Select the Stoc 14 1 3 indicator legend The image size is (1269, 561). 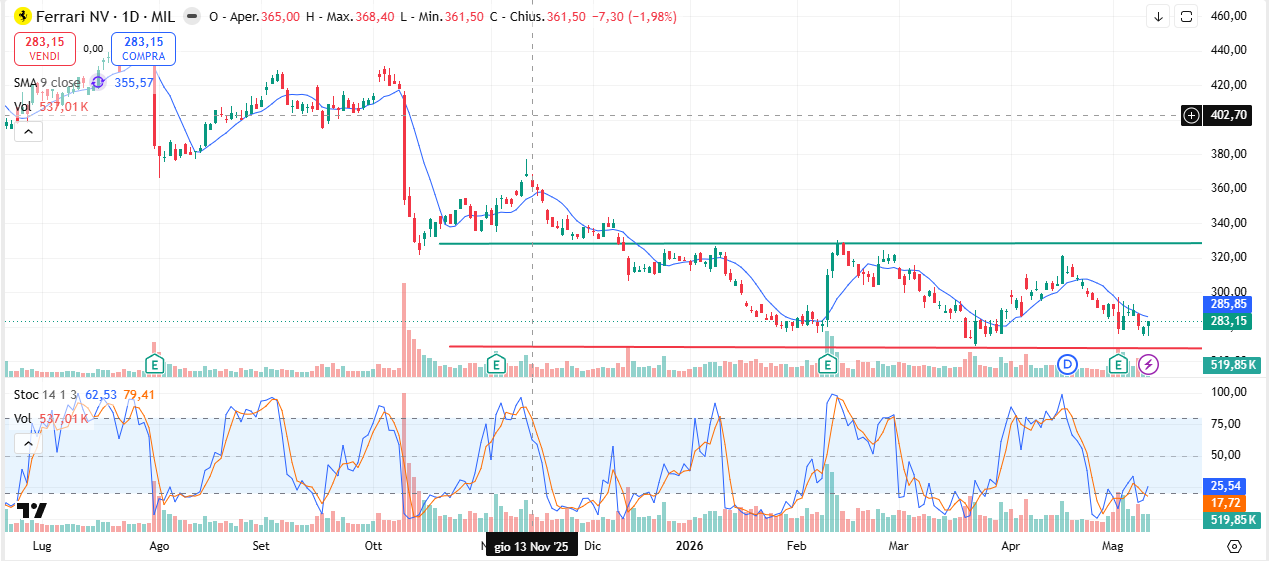click(x=47, y=395)
